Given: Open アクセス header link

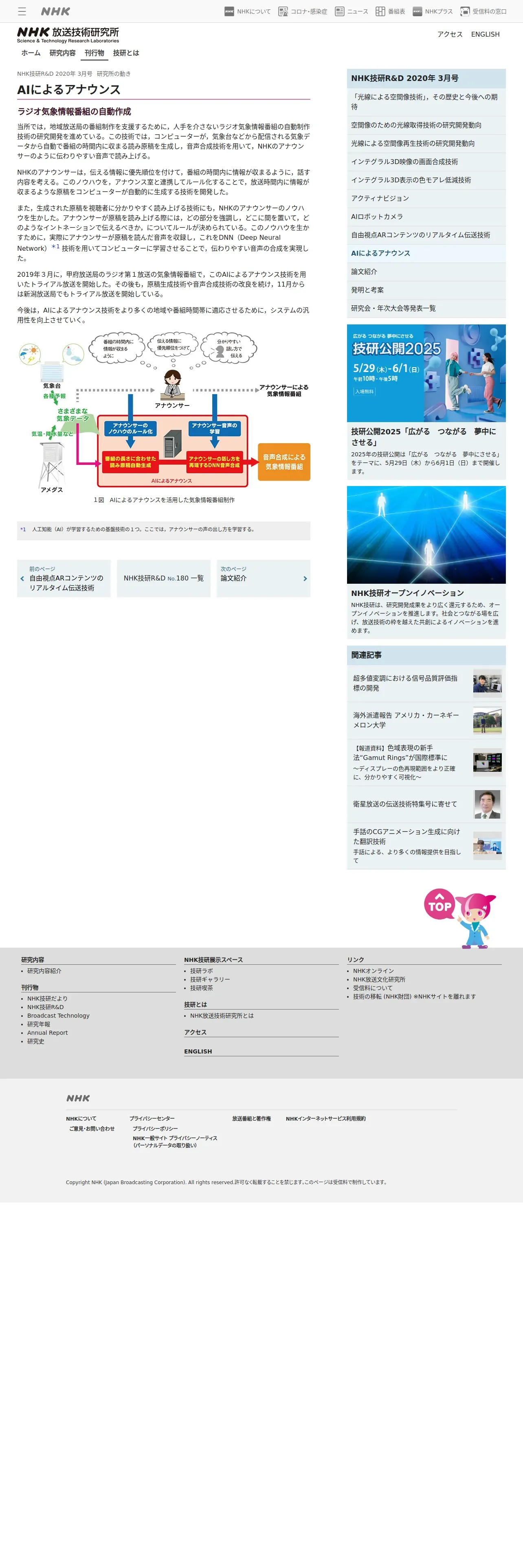Looking at the screenshot, I should tap(450, 34).
